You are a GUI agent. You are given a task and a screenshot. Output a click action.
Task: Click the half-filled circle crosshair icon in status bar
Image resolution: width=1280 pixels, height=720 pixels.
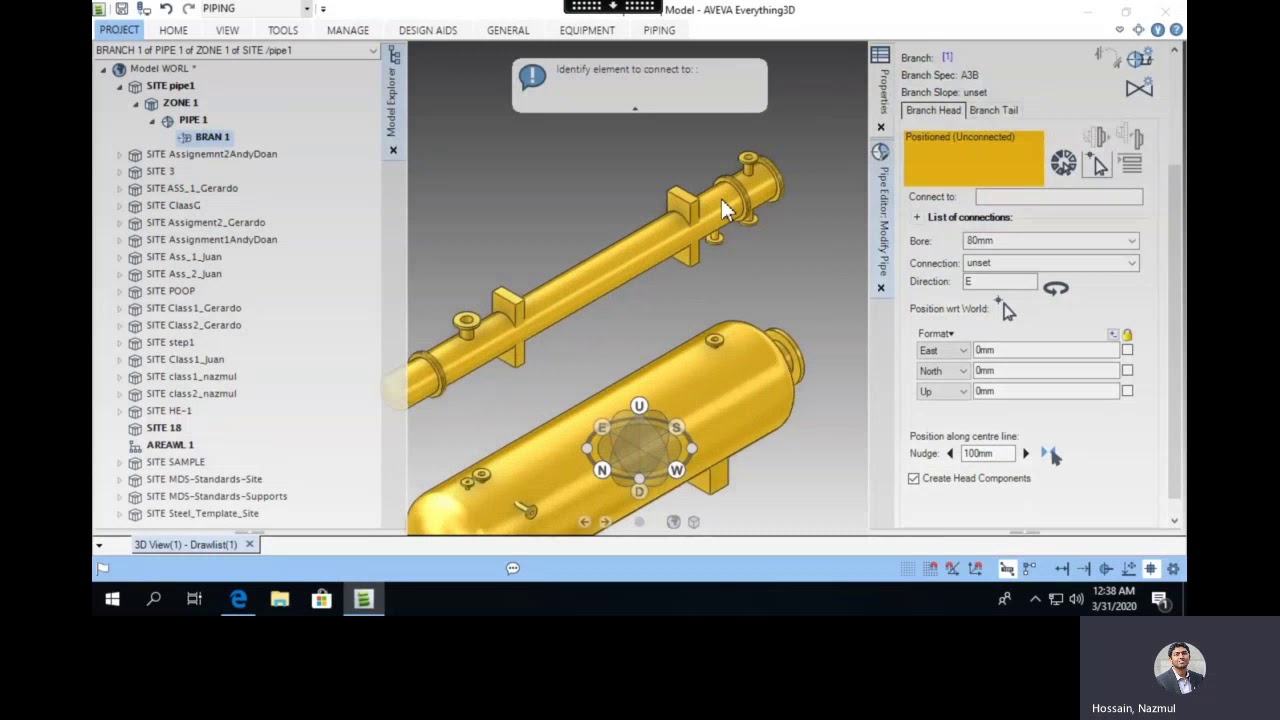pos(1106,569)
